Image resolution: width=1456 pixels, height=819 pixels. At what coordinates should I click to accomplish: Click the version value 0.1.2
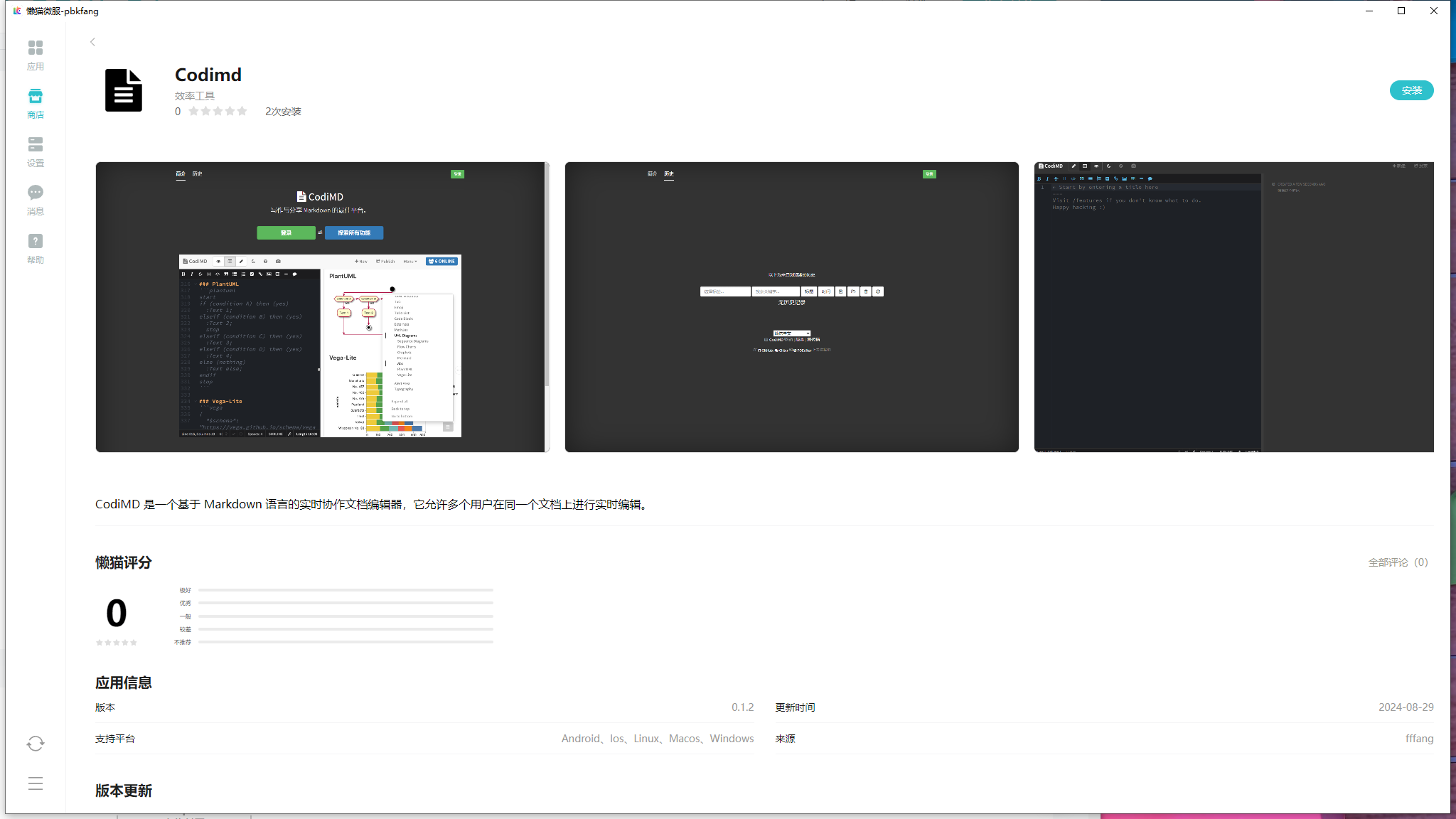pos(742,707)
